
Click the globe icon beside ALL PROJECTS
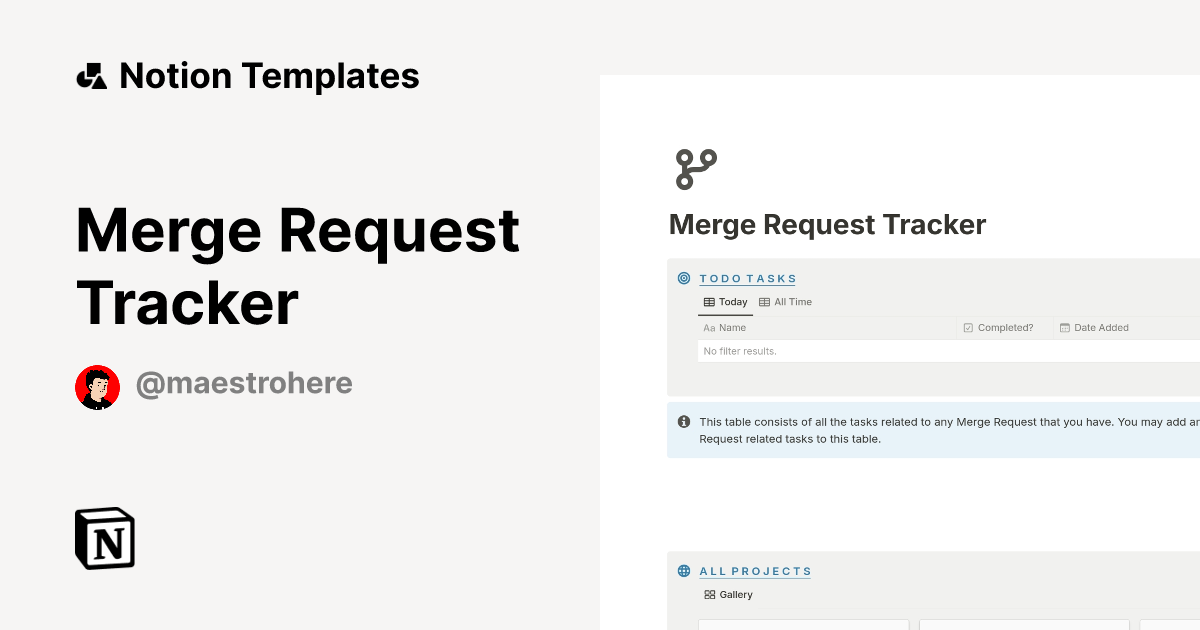[683, 571]
